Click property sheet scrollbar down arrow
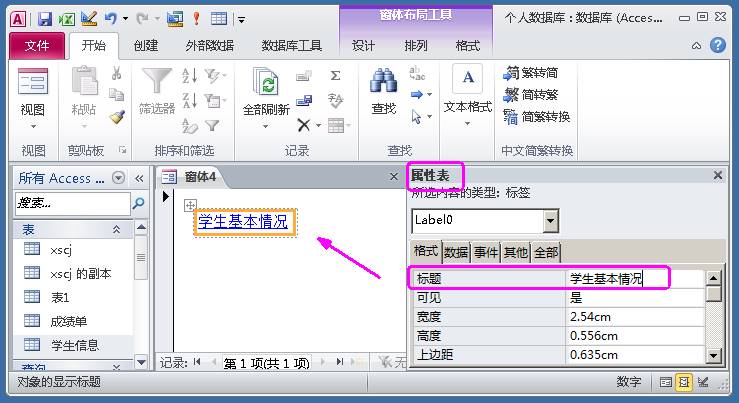 (714, 356)
